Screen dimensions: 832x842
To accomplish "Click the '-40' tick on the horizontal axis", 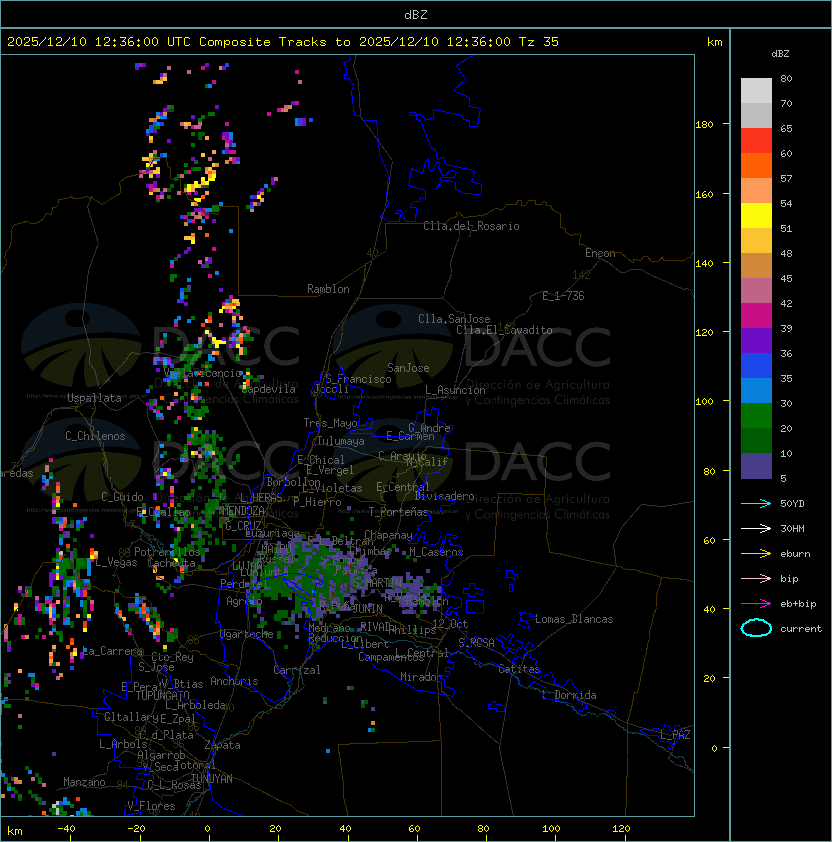I will [66, 829].
